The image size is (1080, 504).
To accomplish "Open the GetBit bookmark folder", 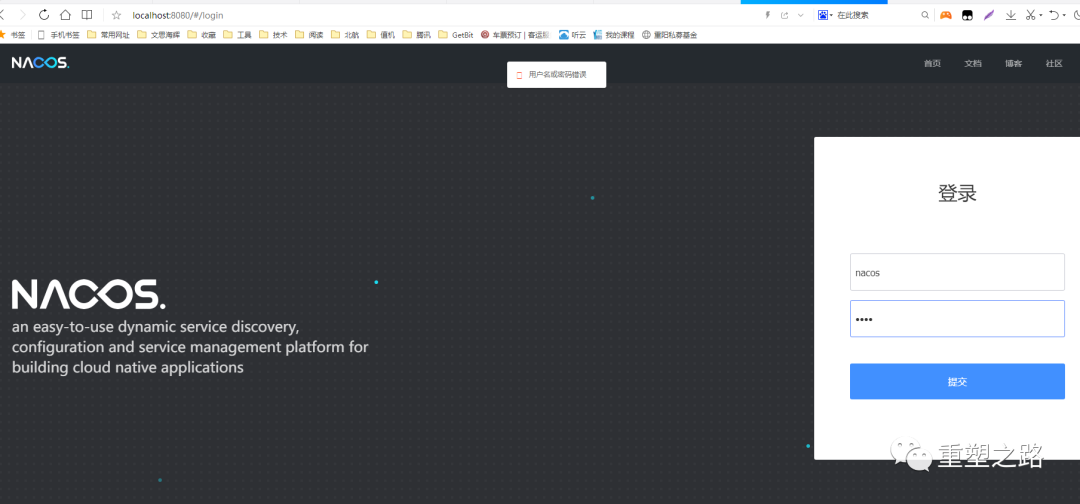I will 456,34.
